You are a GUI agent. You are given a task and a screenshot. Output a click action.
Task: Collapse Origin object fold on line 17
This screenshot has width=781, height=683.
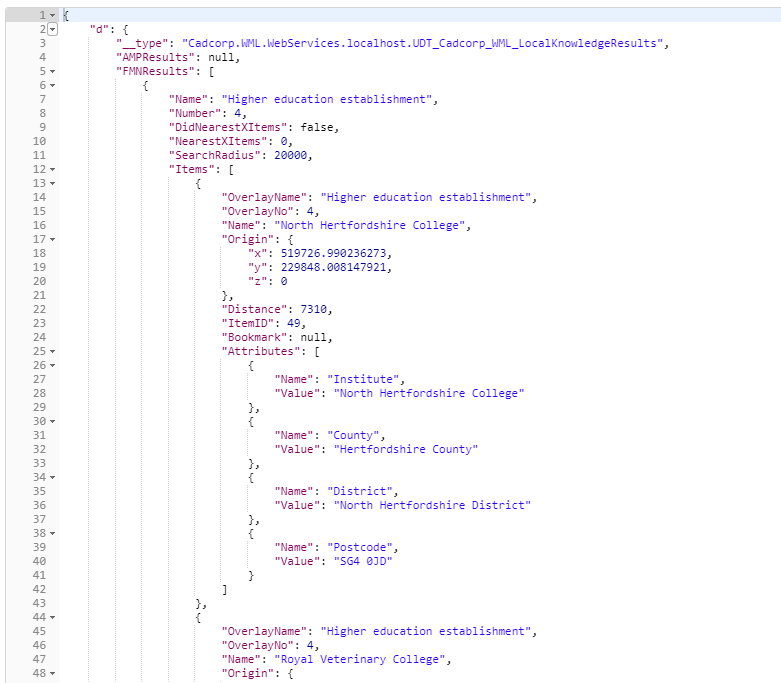52,240
